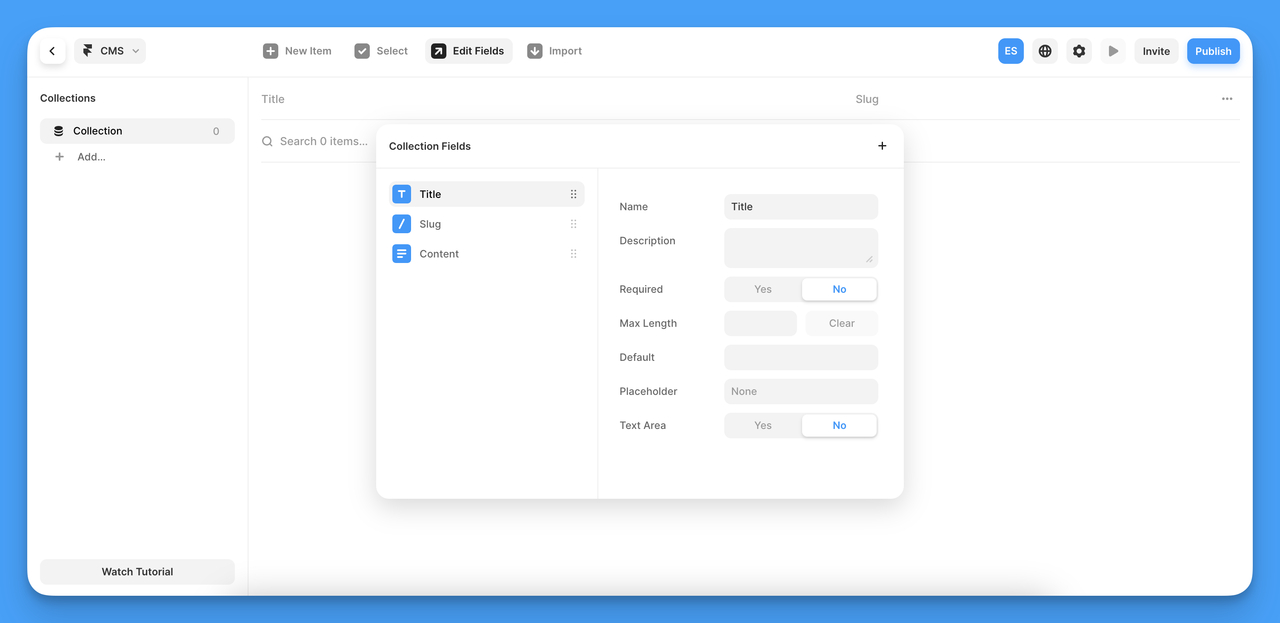Select the Title field row
This screenshot has width=1280, height=623.
click(x=487, y=194)
